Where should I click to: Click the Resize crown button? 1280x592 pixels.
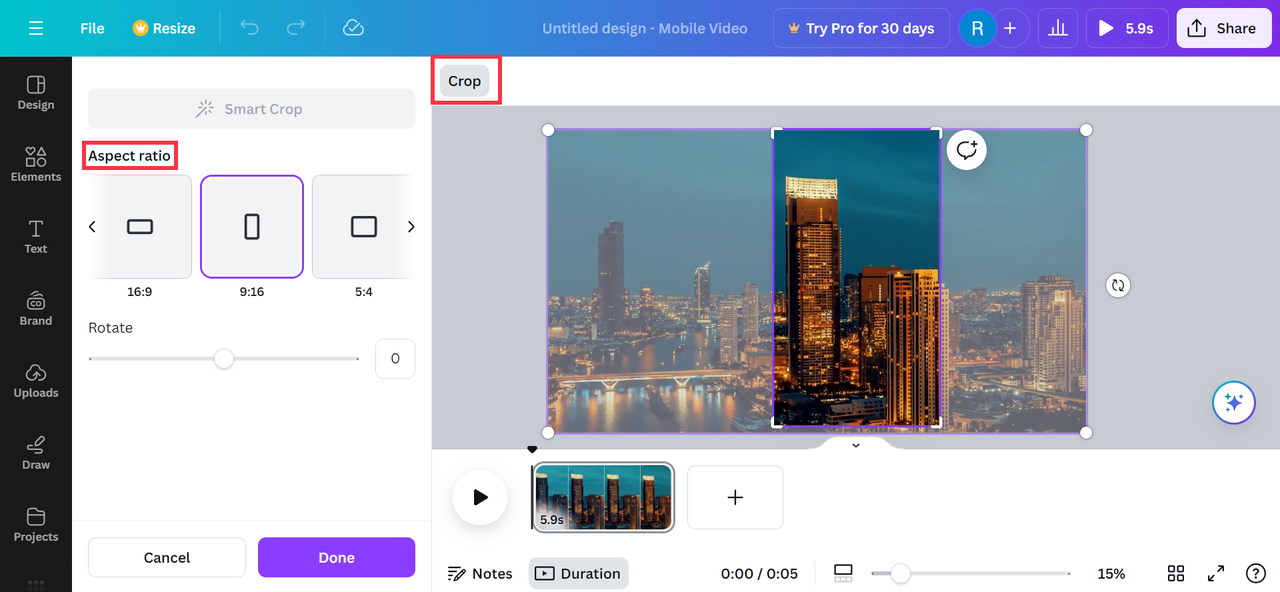[164, 28]
